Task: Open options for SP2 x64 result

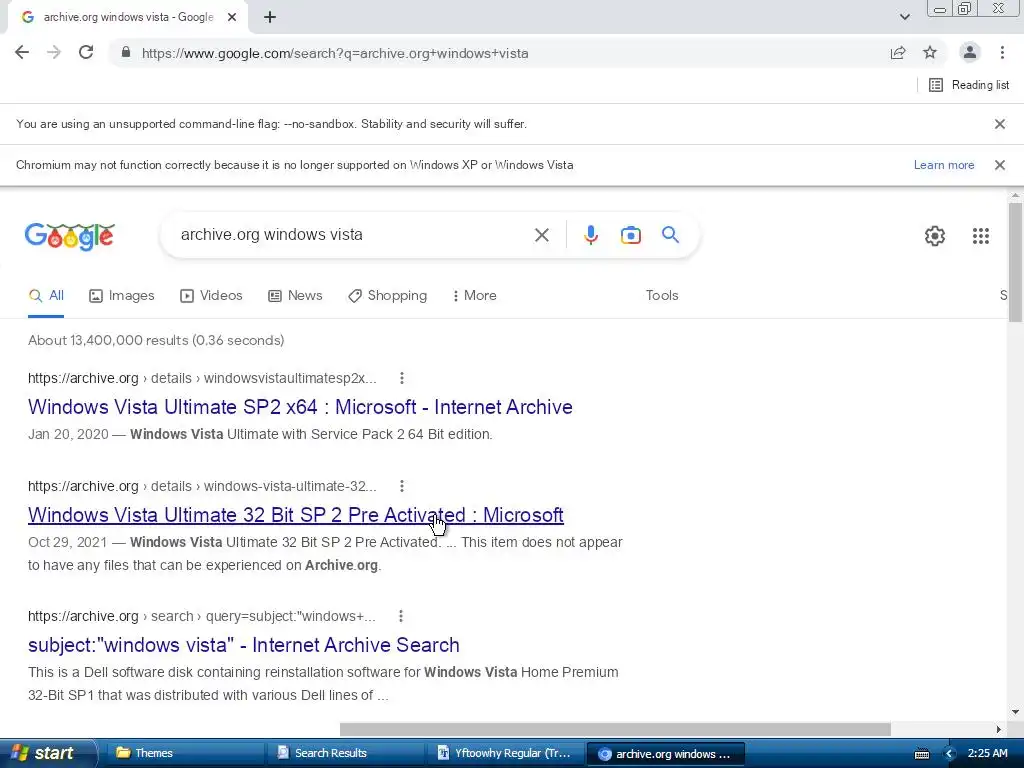Action: 402,378
